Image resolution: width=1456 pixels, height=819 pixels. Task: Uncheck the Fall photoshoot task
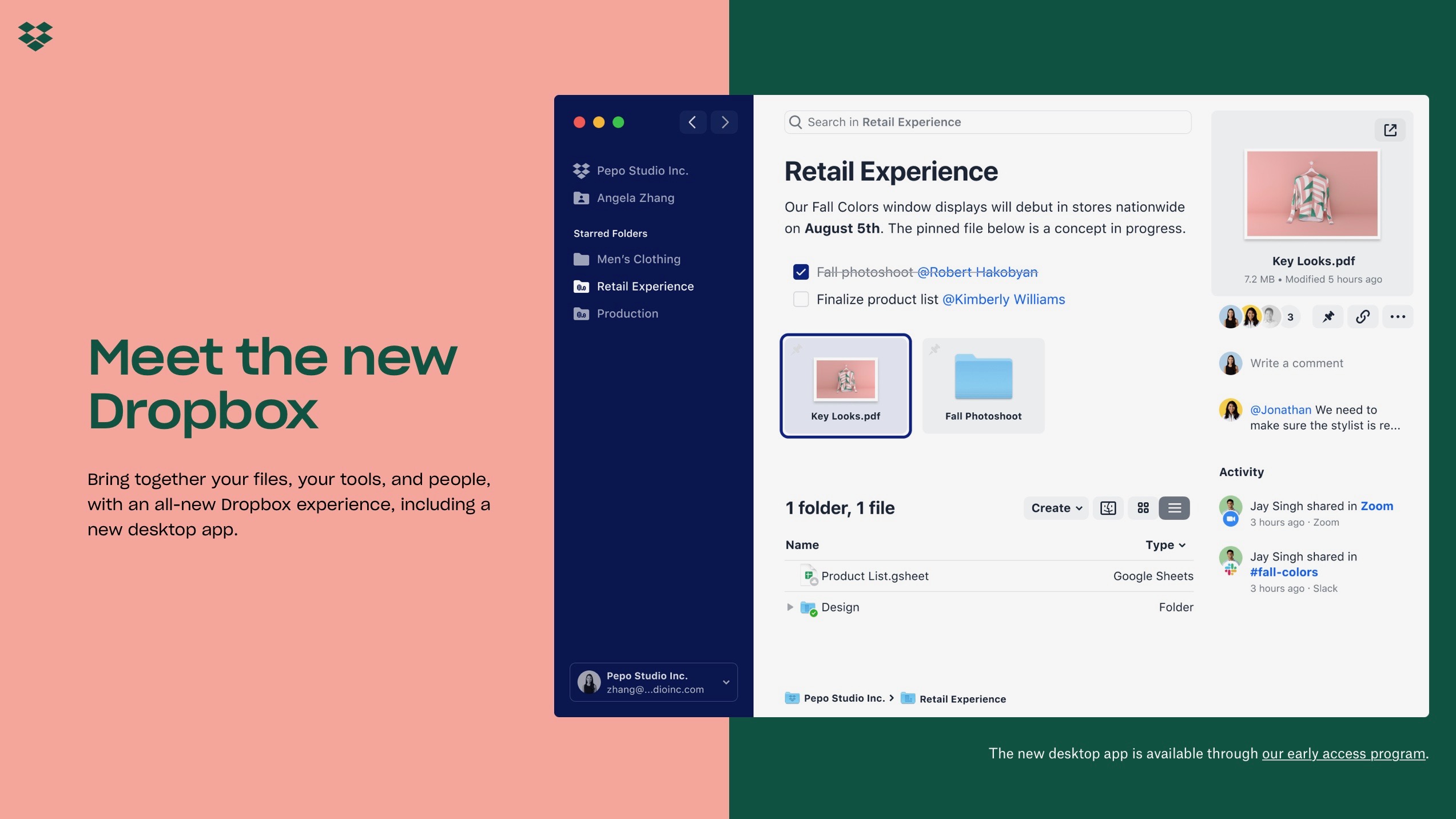801,272
